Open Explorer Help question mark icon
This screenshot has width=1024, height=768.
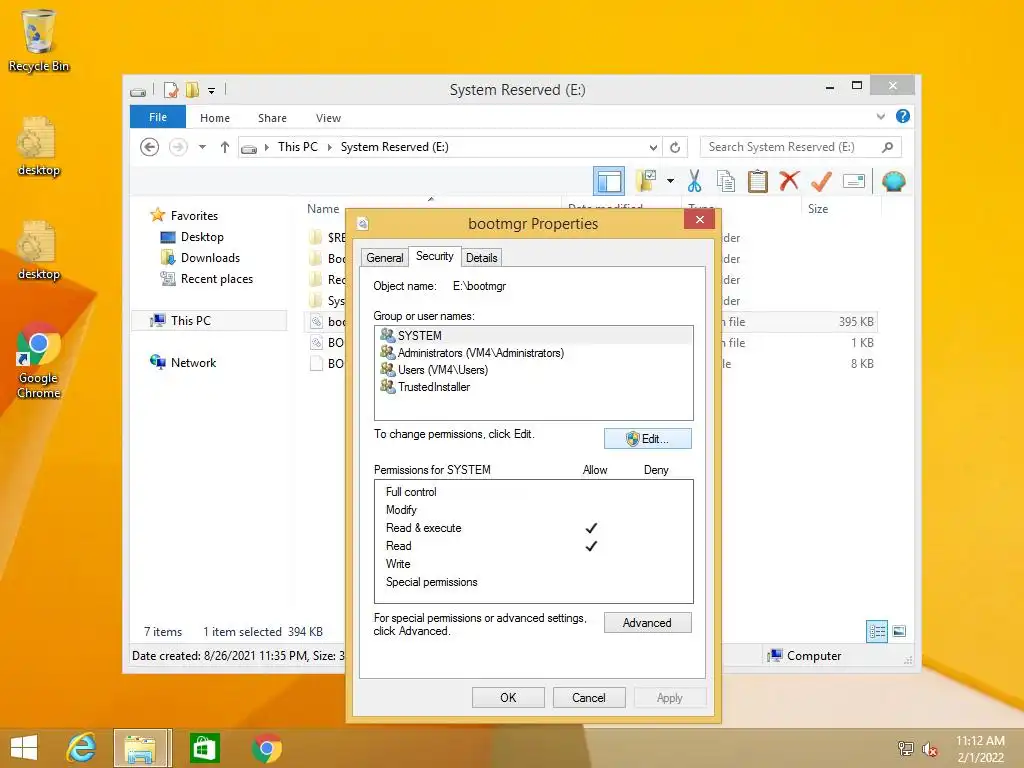[903, 116]
